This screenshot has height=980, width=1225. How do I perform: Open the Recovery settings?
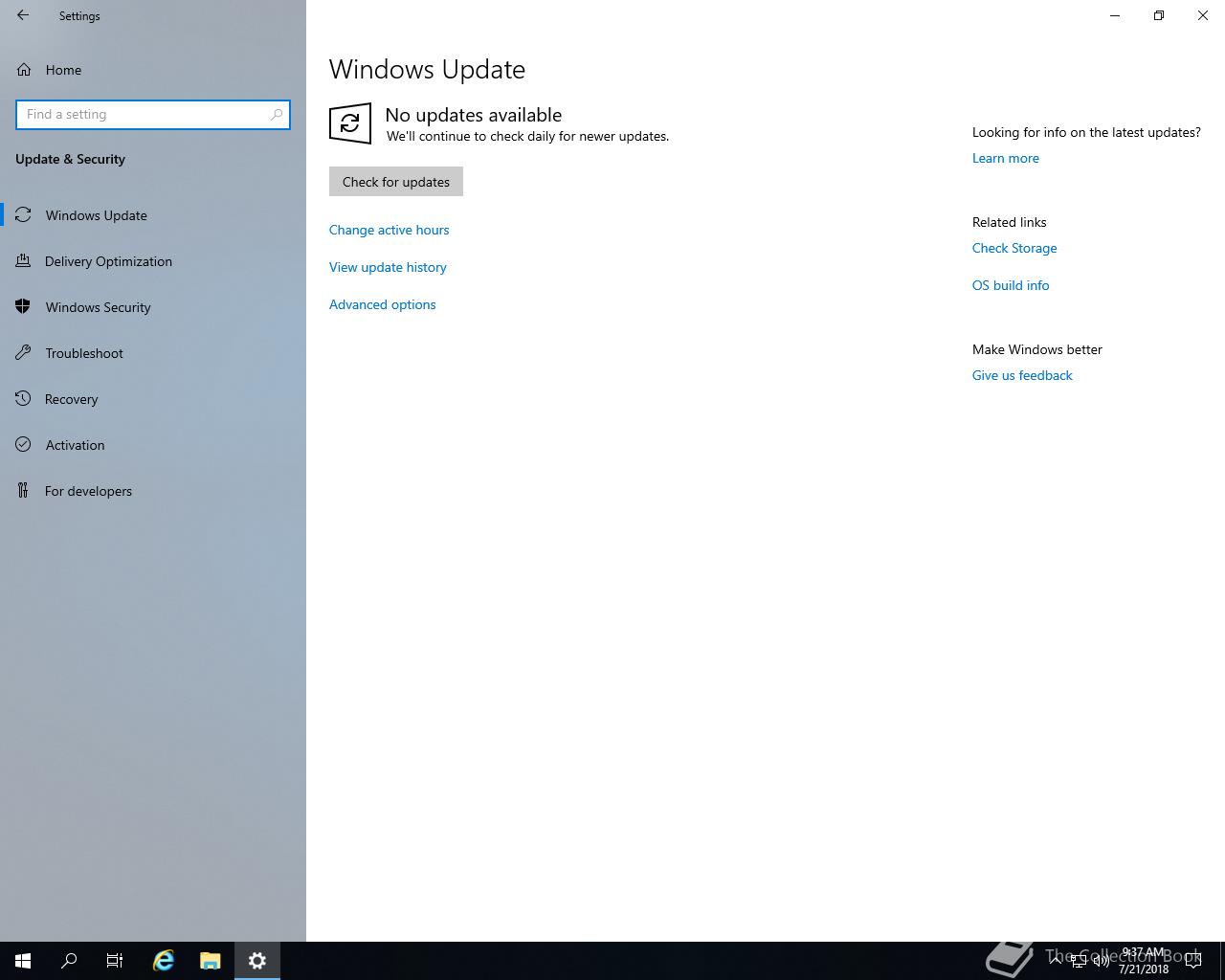coord(153,399)
